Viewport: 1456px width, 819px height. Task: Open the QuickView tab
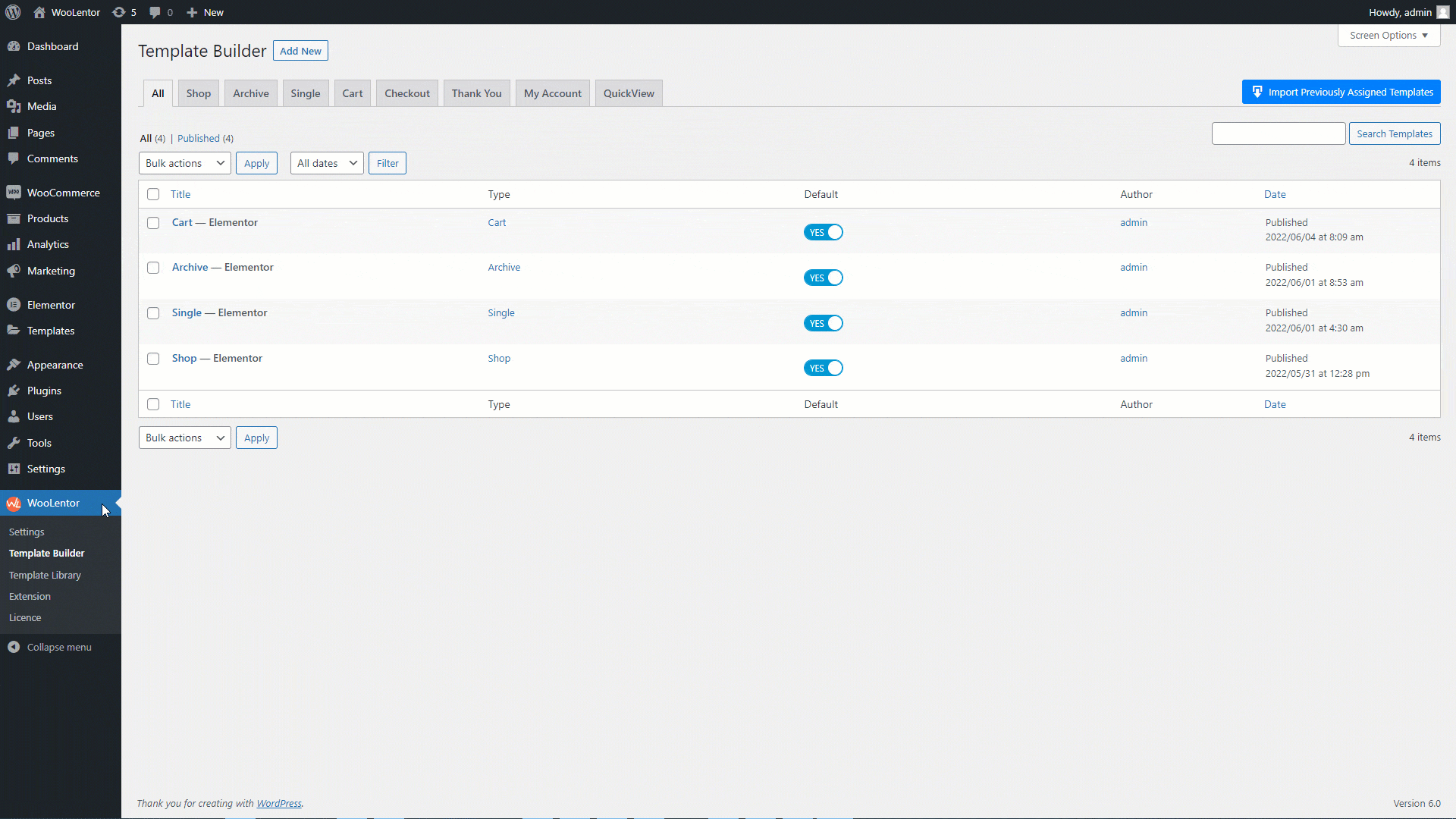point(629,93)
